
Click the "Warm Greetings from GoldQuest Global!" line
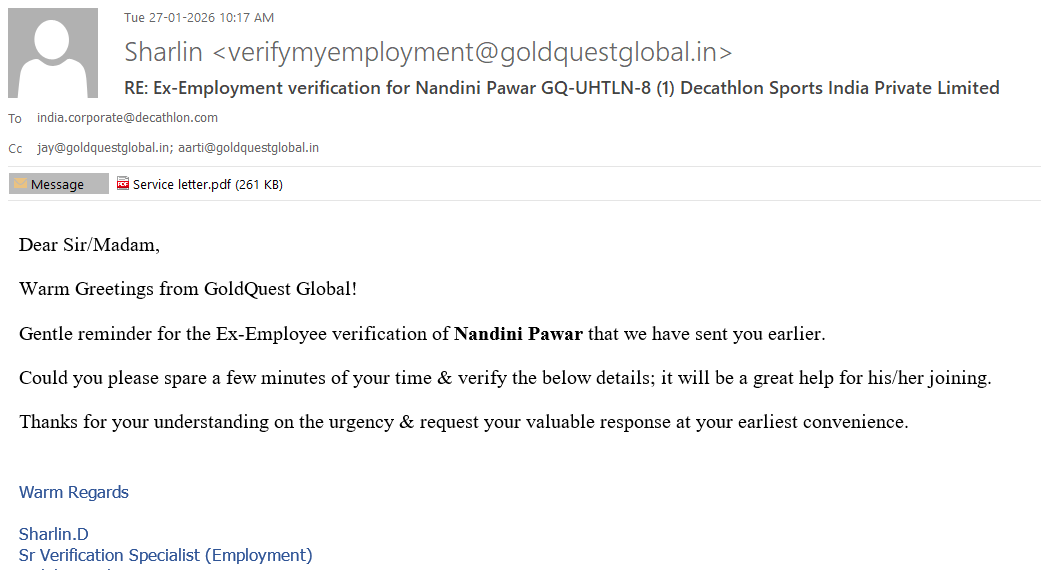tap(188, 289)
